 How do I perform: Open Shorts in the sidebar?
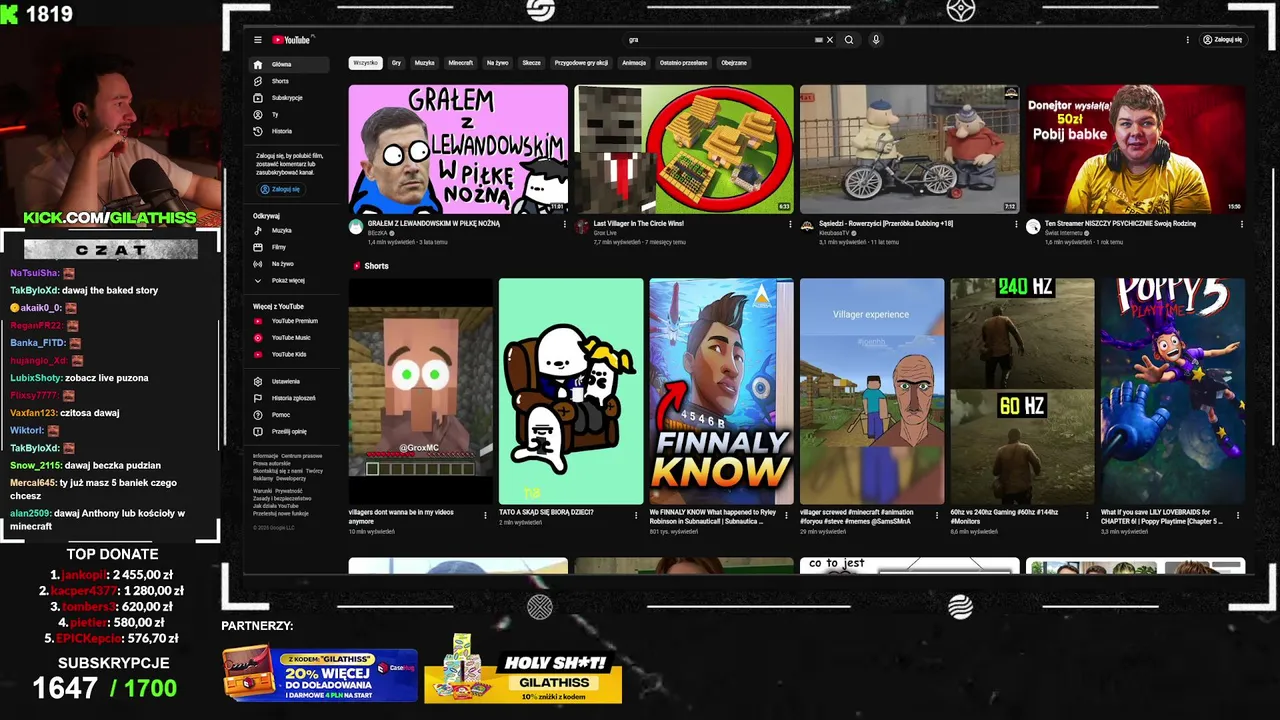pyautogui.click(x=289, y=81)
